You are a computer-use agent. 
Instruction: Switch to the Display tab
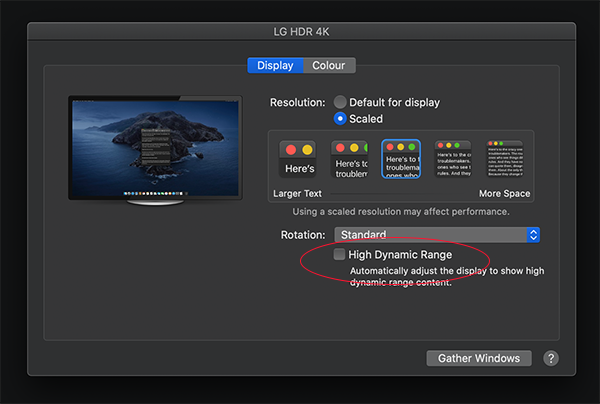[275, 65]
